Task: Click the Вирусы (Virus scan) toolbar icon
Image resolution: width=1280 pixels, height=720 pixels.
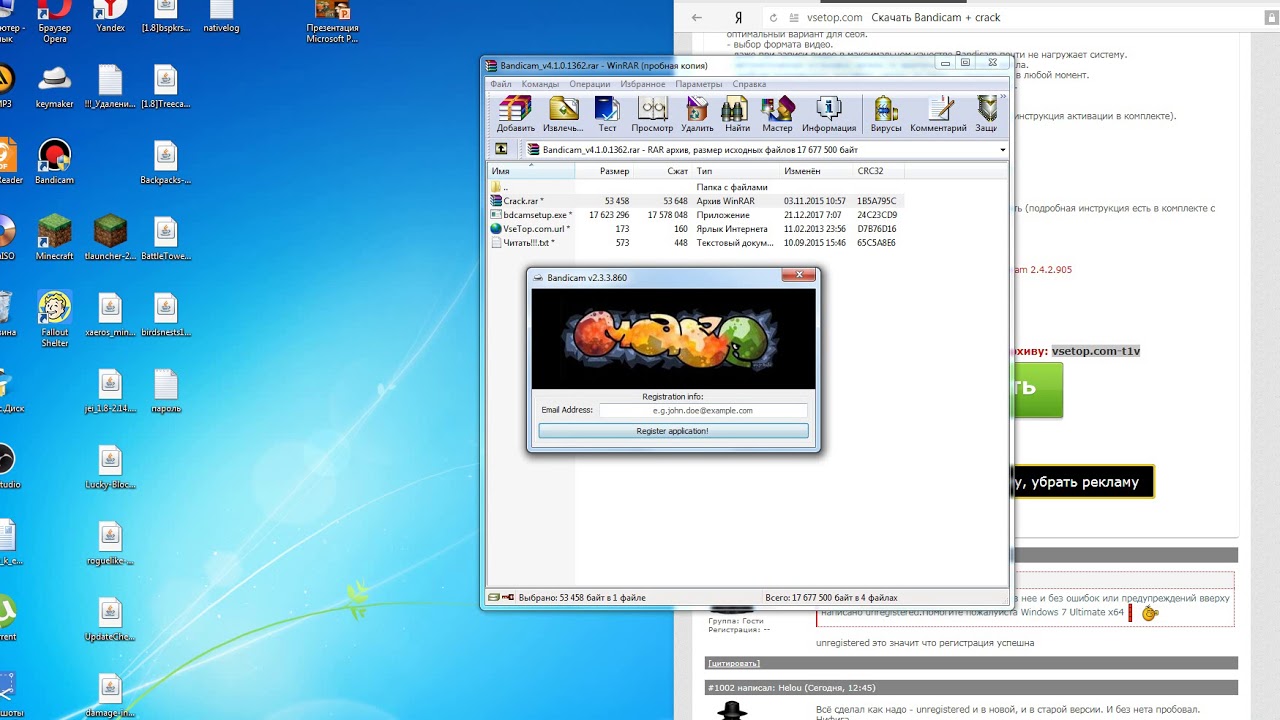Action: tap(885, 114)
